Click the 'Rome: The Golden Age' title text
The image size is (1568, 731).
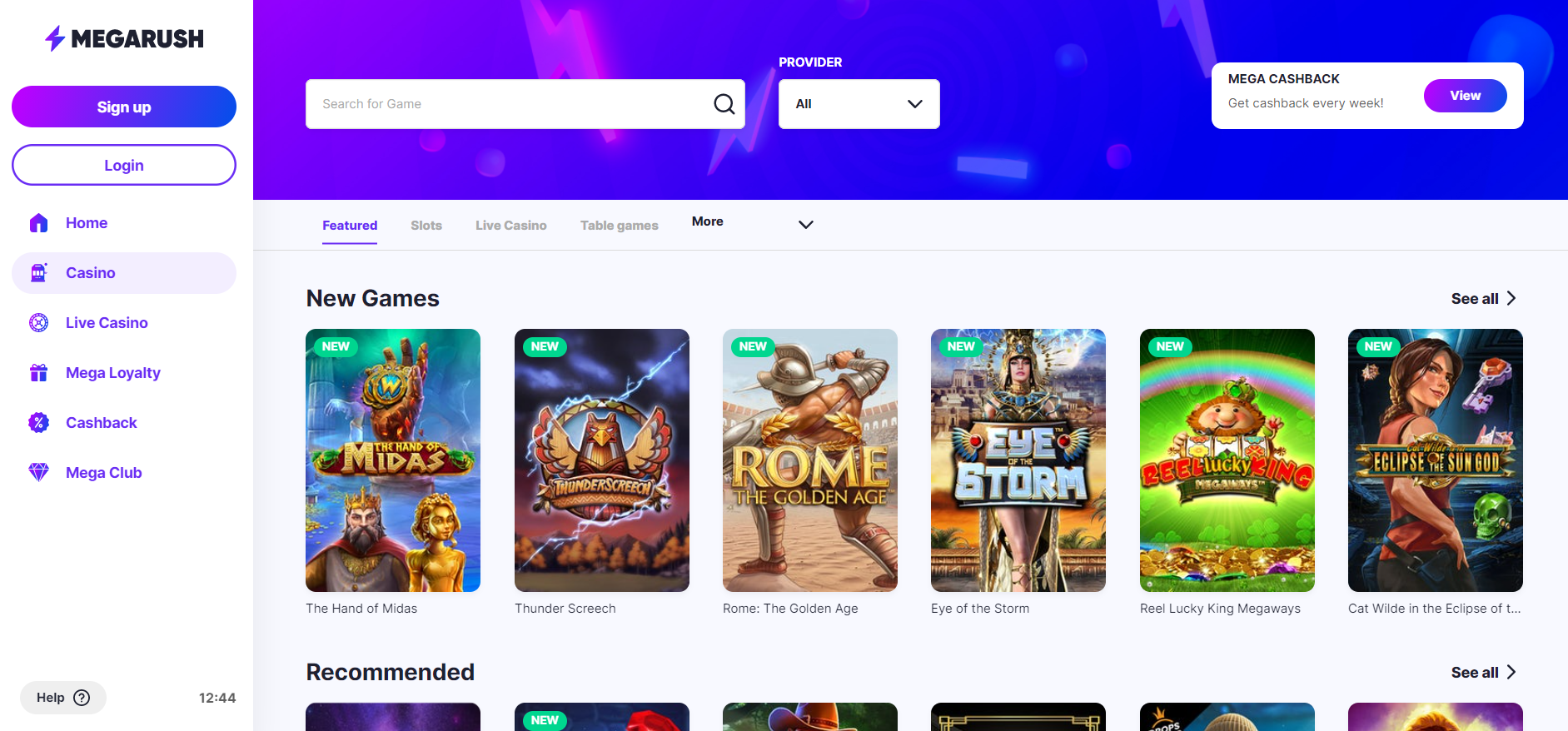pos(790,609)
